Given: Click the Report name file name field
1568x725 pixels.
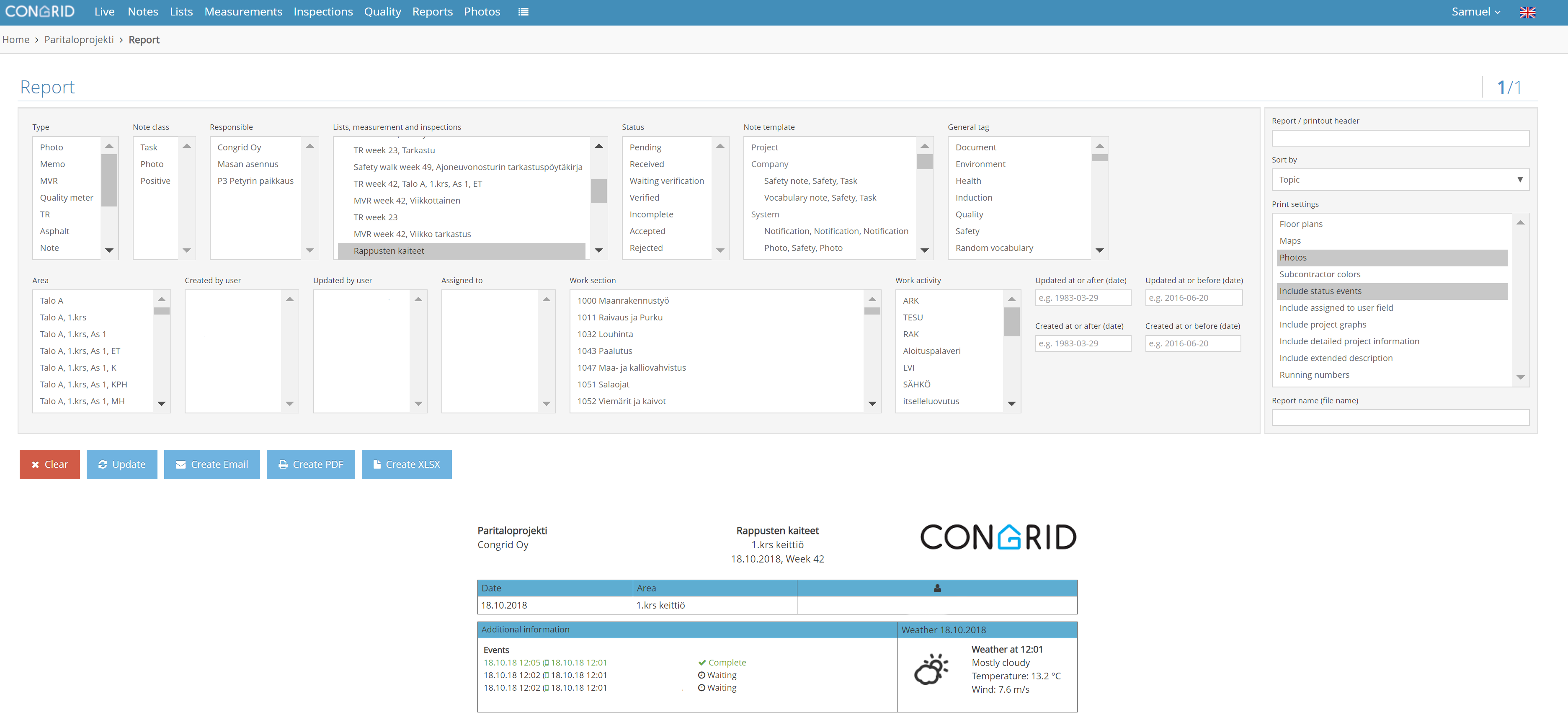Looking at the screenshot, I should (x=1400, y=418).
